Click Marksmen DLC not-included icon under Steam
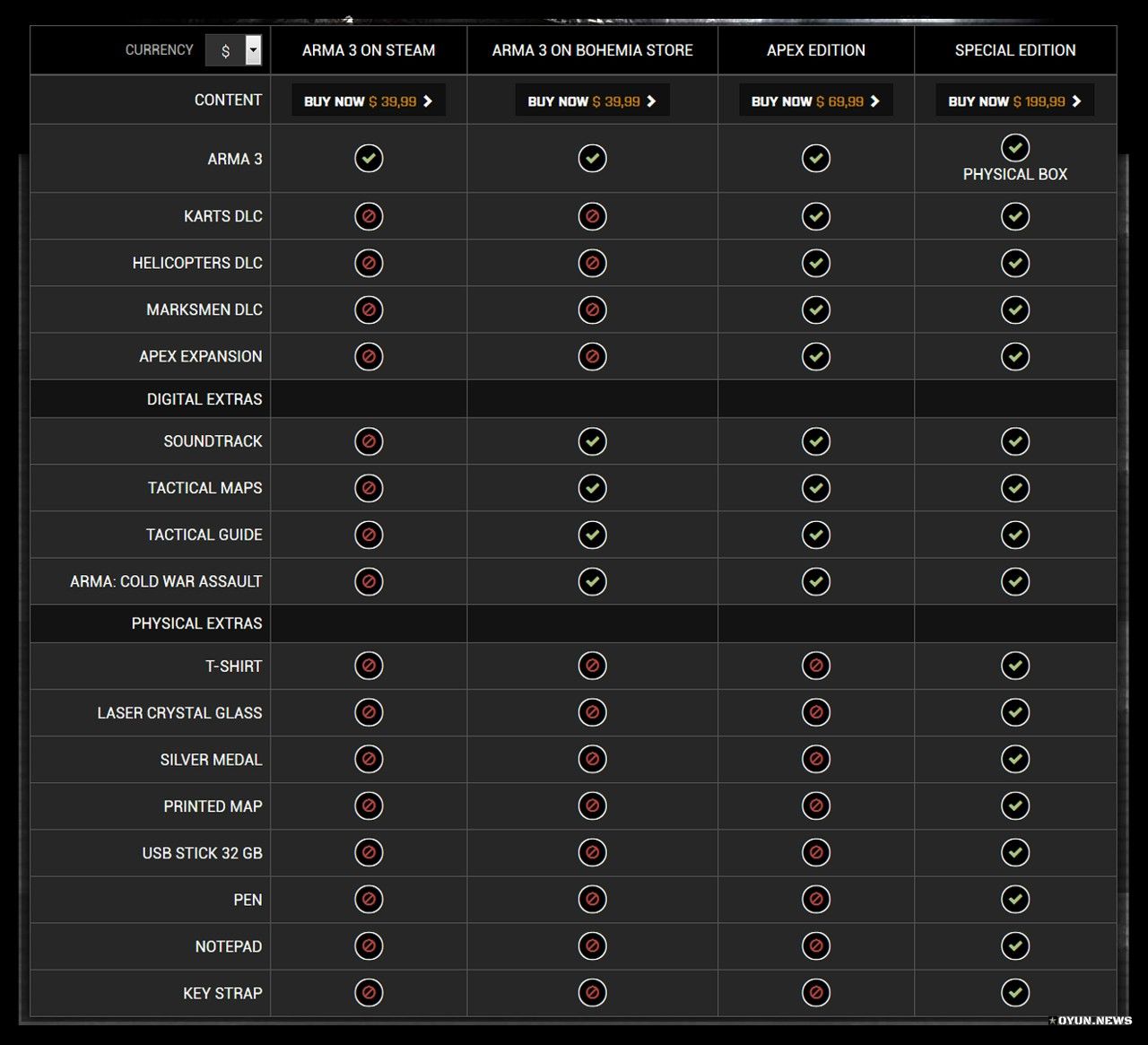This screenshot has width=1148, height=1045. 369,309
